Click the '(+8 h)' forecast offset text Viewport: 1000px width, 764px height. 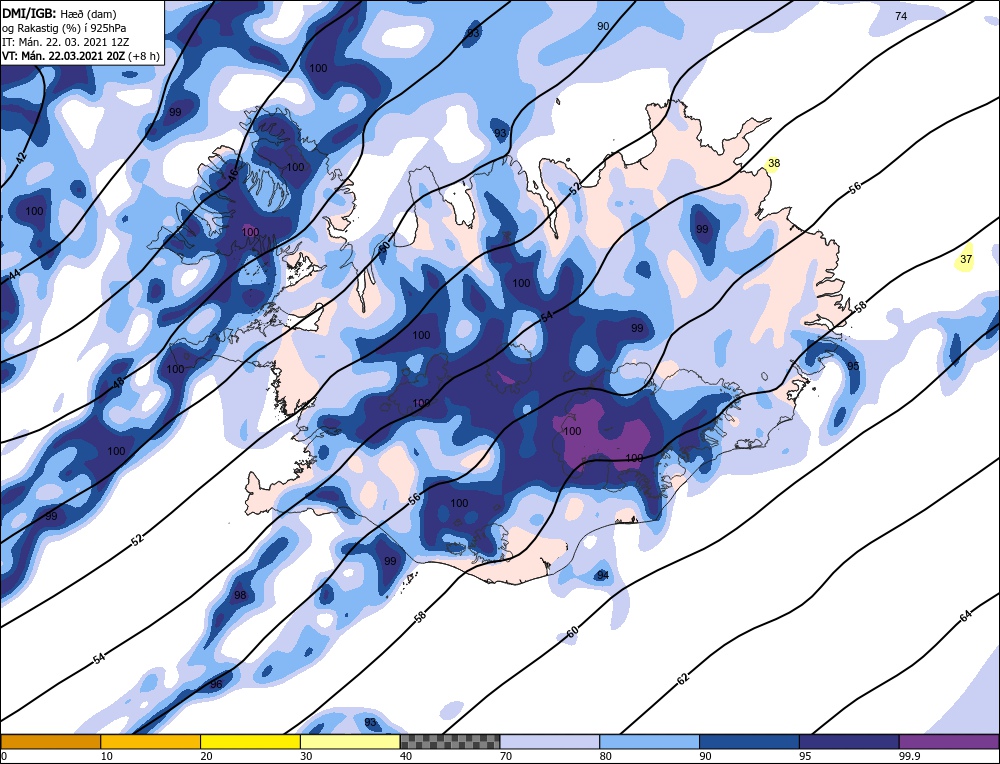coord(144,56)
